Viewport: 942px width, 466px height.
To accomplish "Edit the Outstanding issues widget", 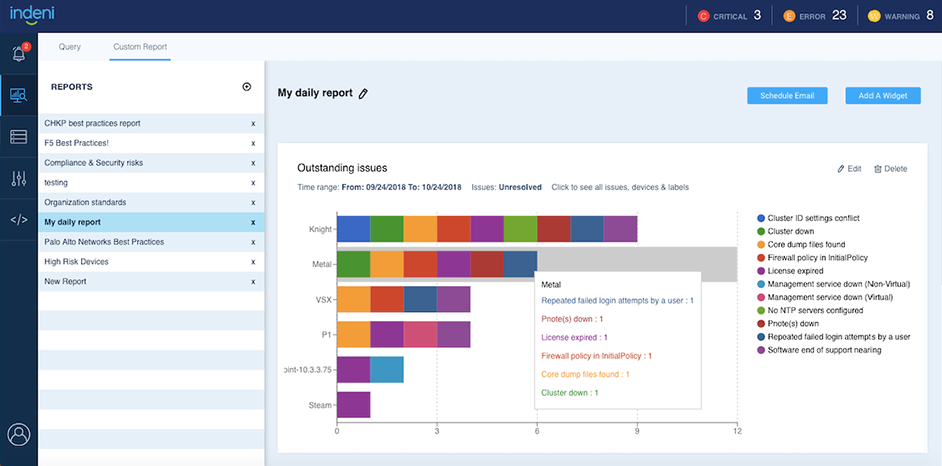I will point(849,169).
